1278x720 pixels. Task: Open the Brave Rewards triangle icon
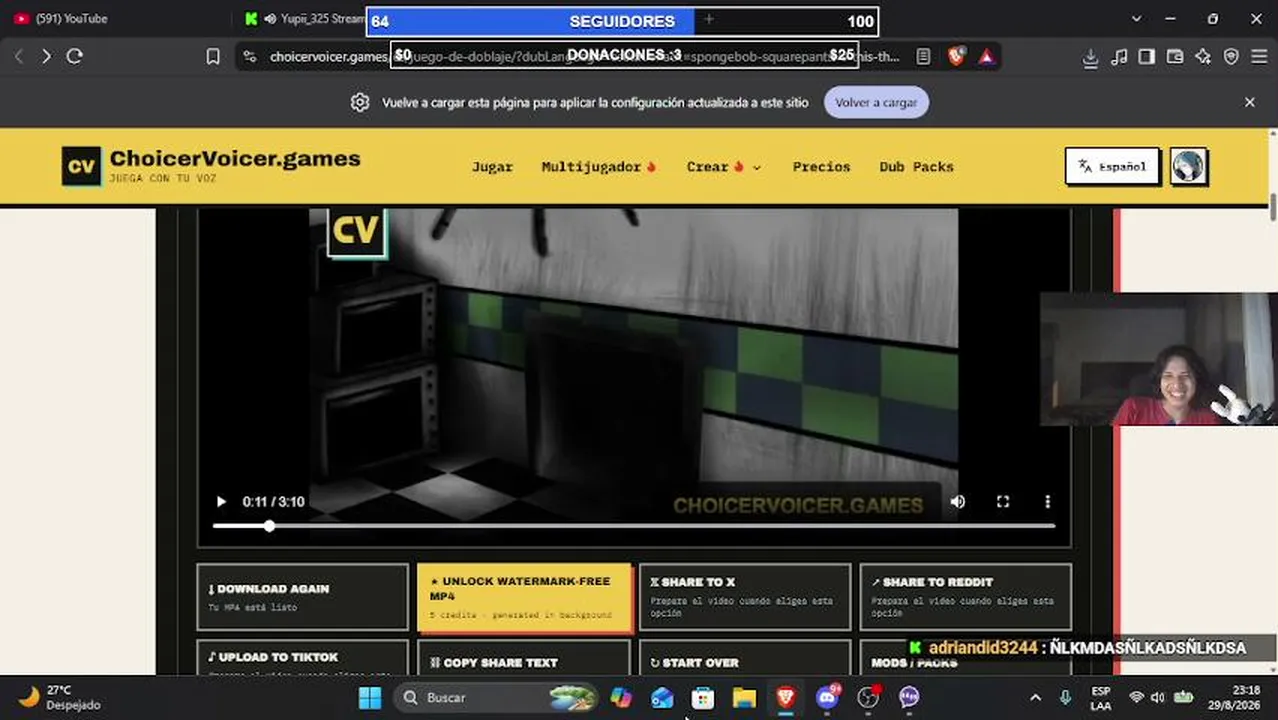(x=986, y=57)
